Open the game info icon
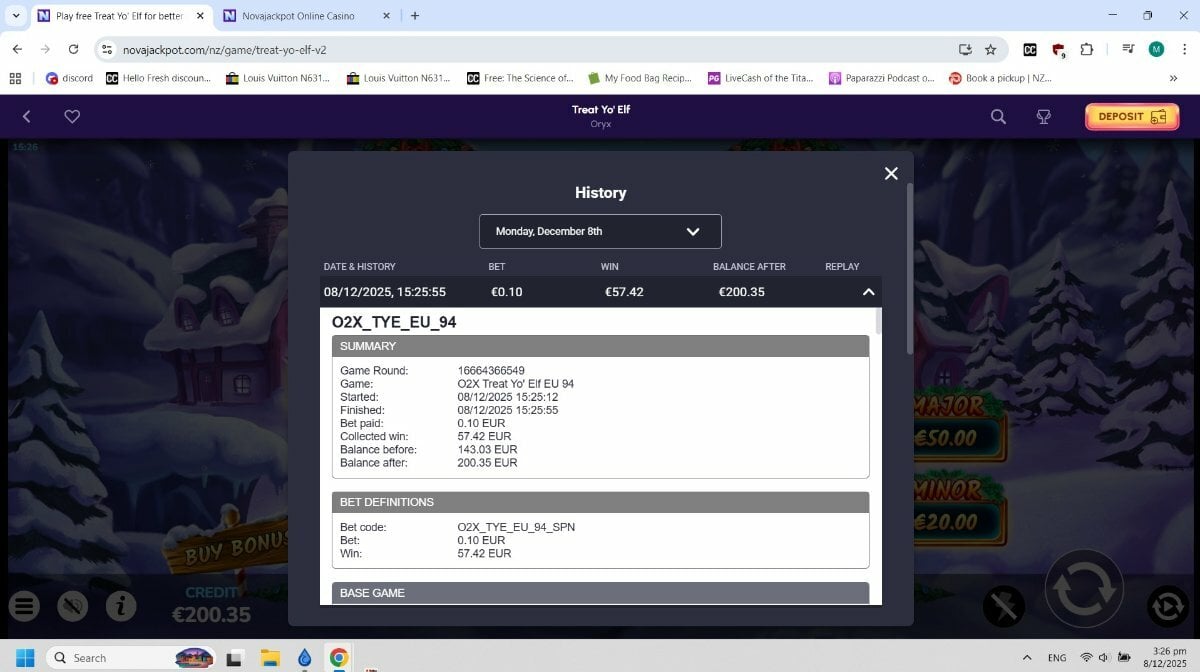The width and height of the screenshot is (1200, 672). click(x=121, y=605)
